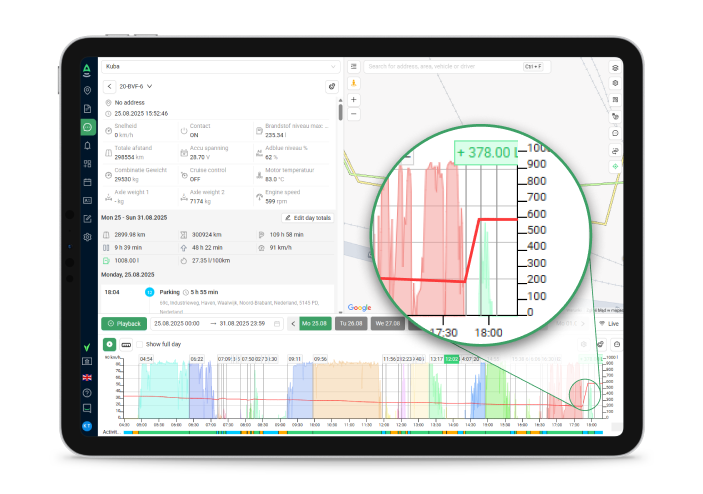Open notifications bell in left sidebar
The image size is (703, 494).
click(88, 145)
